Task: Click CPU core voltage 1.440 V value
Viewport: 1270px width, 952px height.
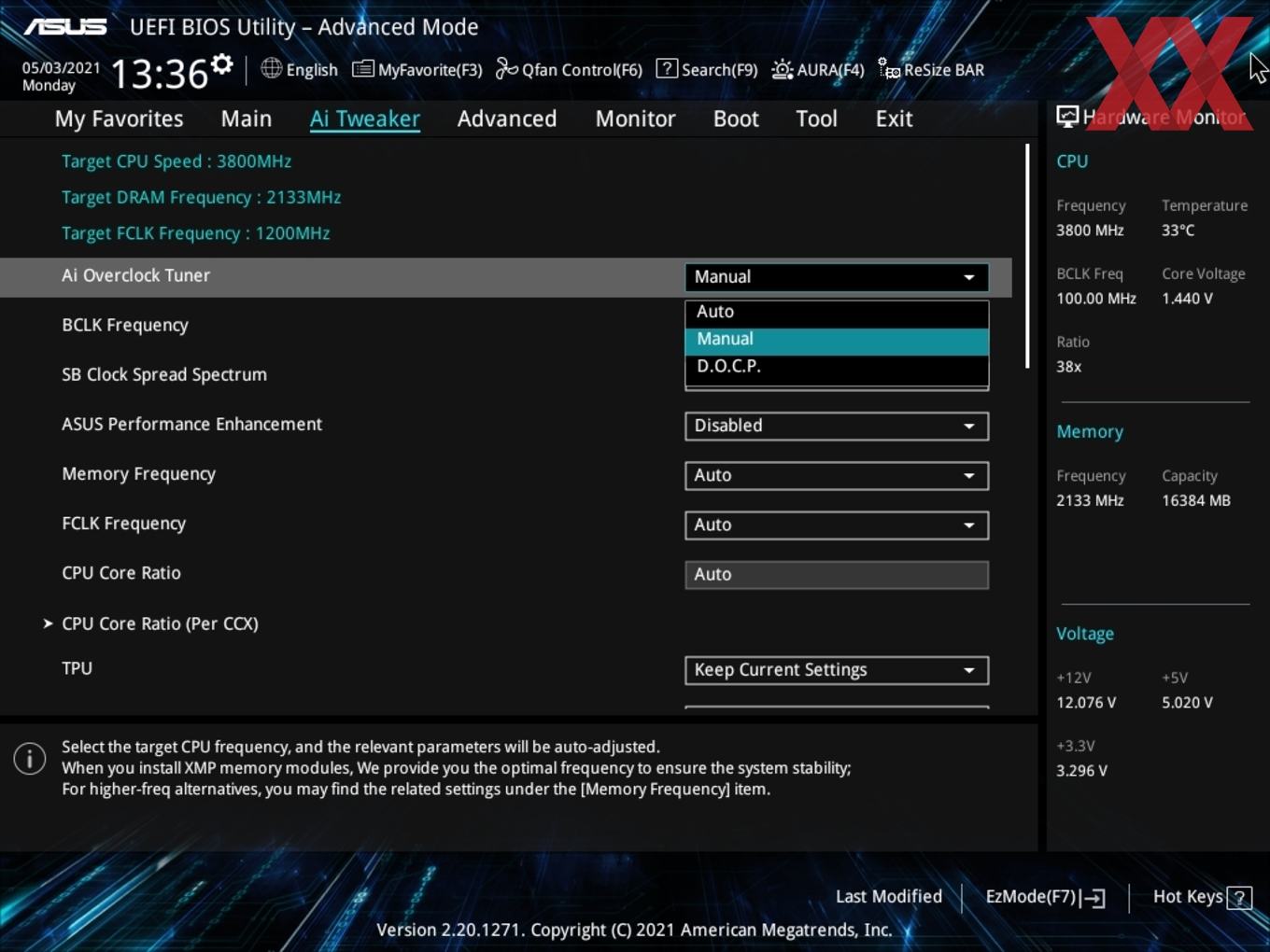Action: [1187, 299]
